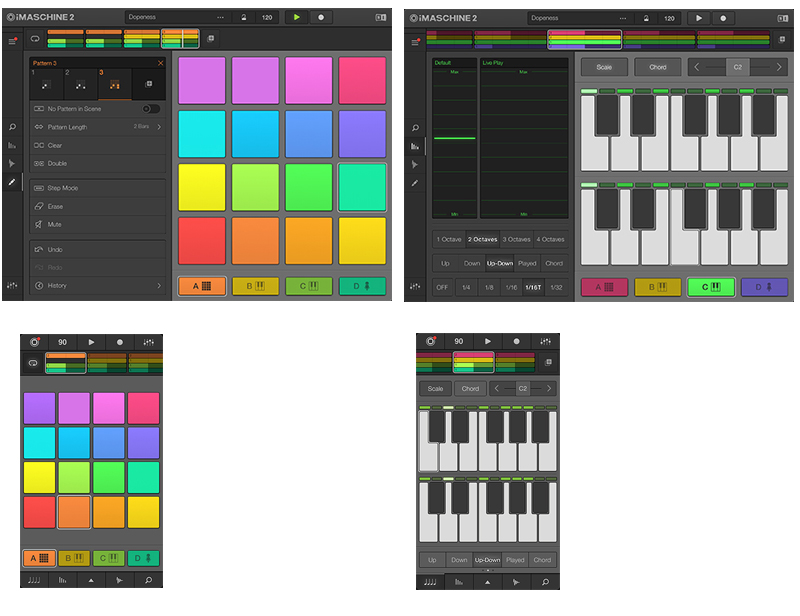The width and height of the screenshot is (800, 616).
Task: Select the Erase tool in pattern panel
Action: (40, 206)
